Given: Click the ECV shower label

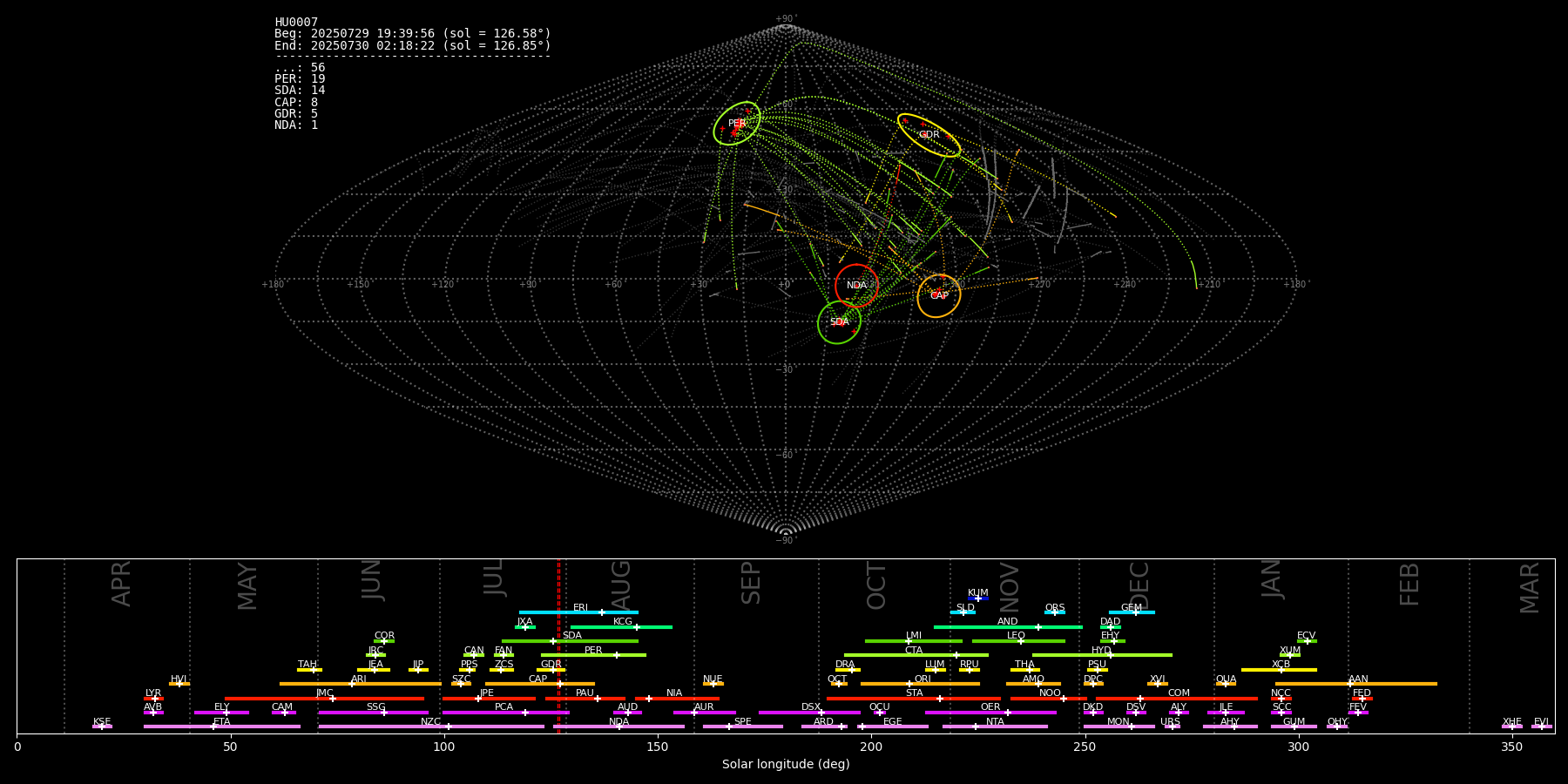Looking at the screenshot, I should 1306,636.
